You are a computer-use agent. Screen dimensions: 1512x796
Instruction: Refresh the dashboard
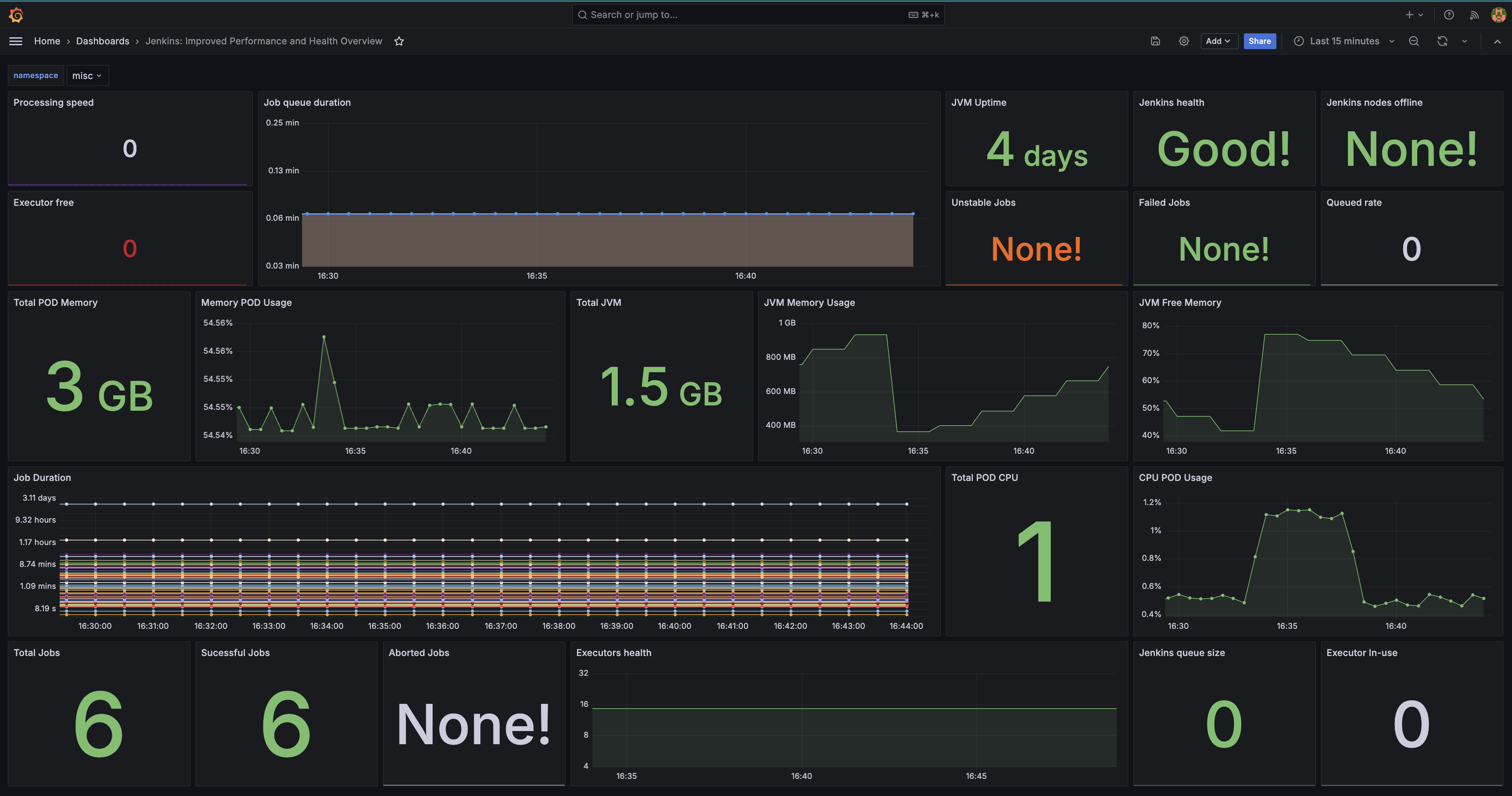coord(1442,41)
